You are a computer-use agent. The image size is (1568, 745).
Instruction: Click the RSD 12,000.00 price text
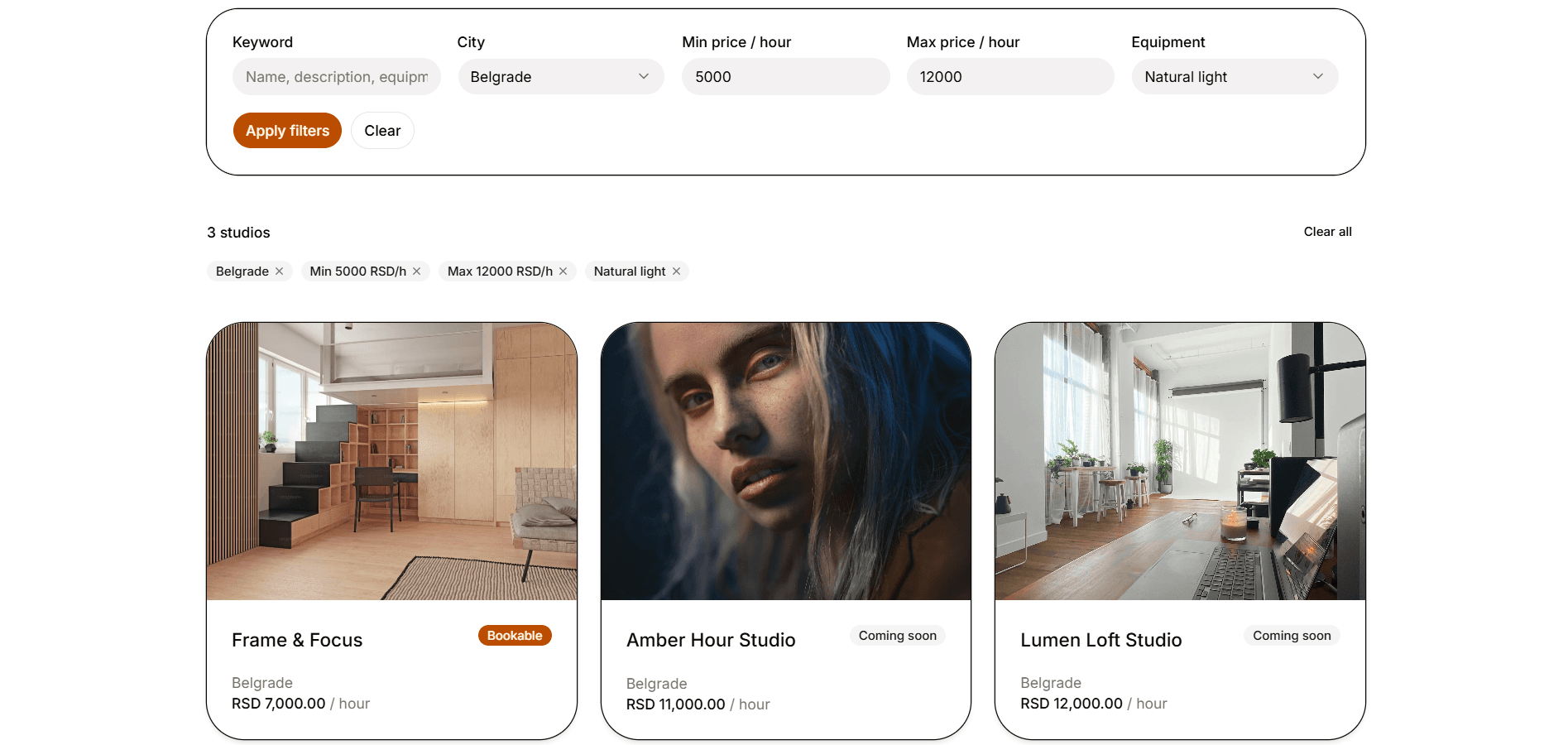1072,704
